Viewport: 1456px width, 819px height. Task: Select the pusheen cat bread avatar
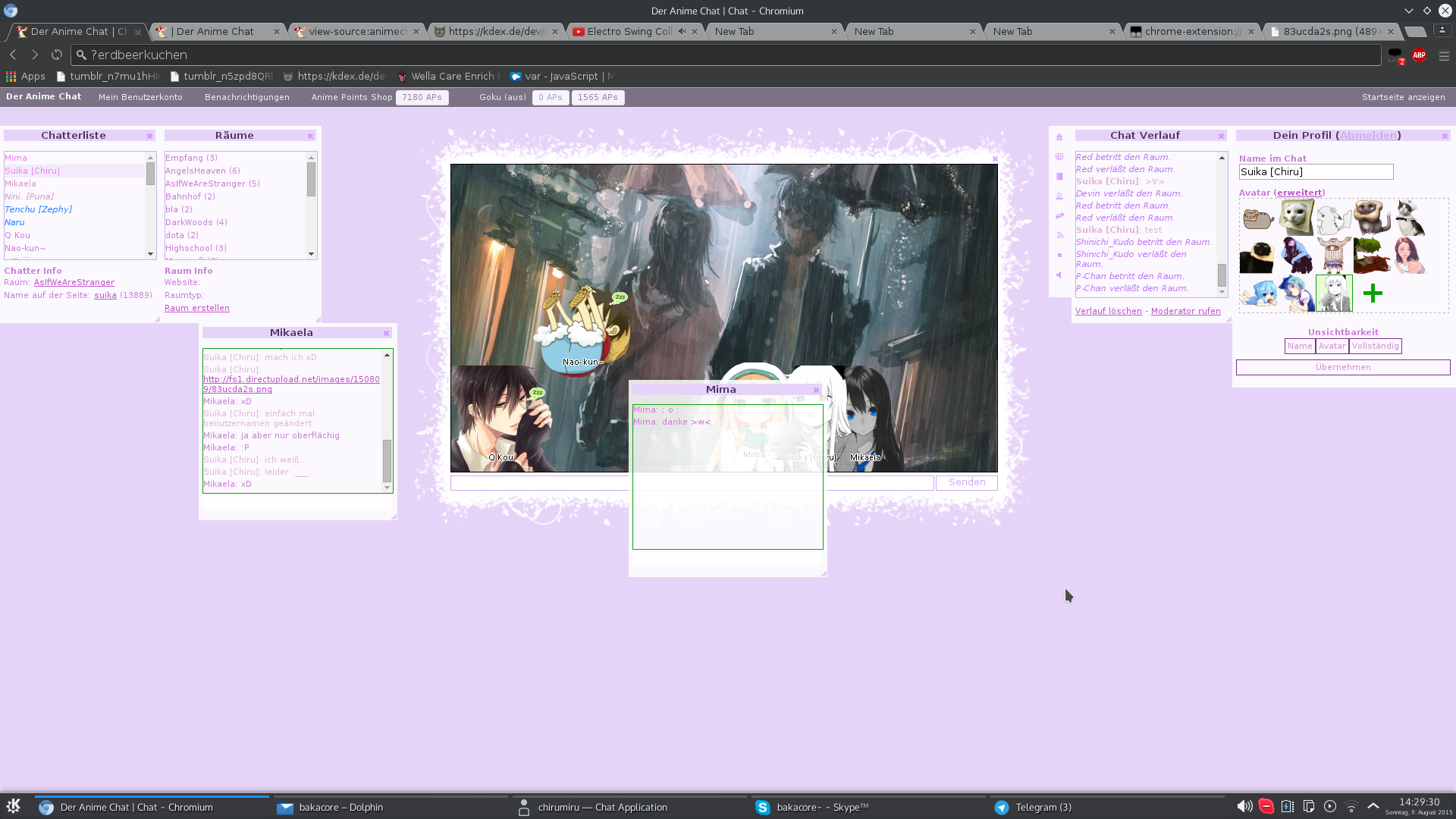point(1258,218)
